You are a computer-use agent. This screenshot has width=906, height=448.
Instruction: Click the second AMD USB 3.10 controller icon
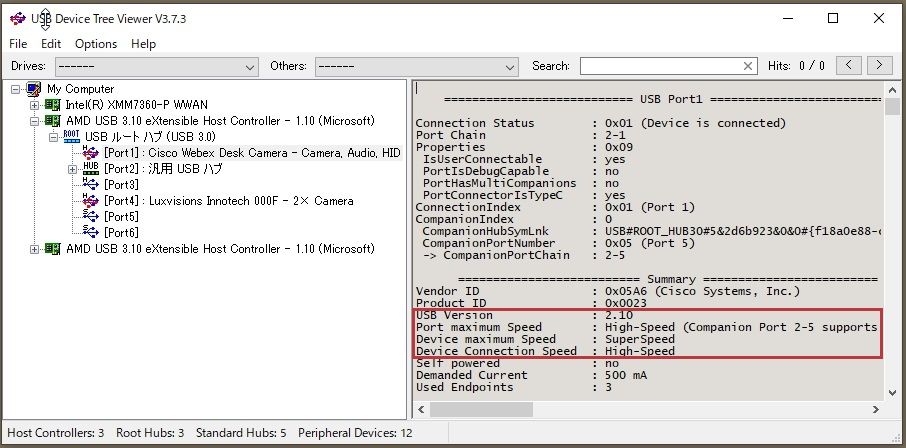click(x=53, y=249)
